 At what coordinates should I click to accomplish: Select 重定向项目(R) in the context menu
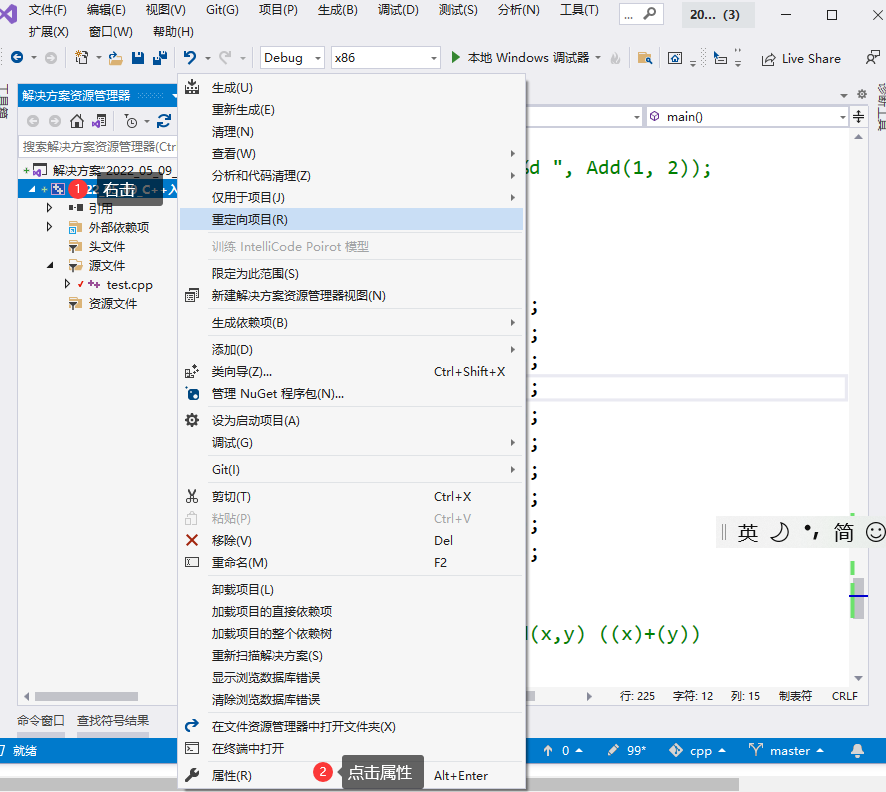tap(250, 219)
